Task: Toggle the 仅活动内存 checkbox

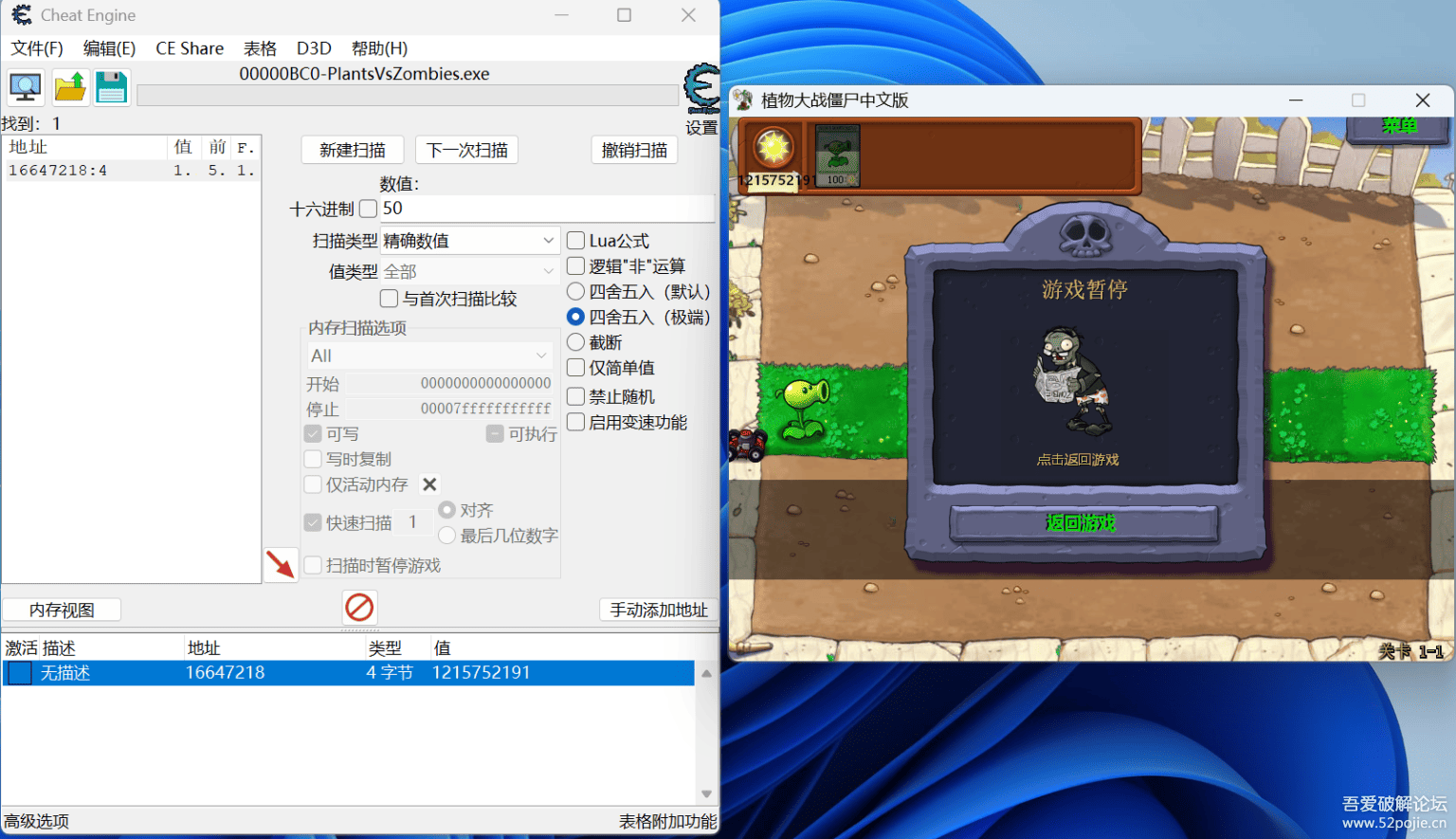Action: (x=313, y=484)
